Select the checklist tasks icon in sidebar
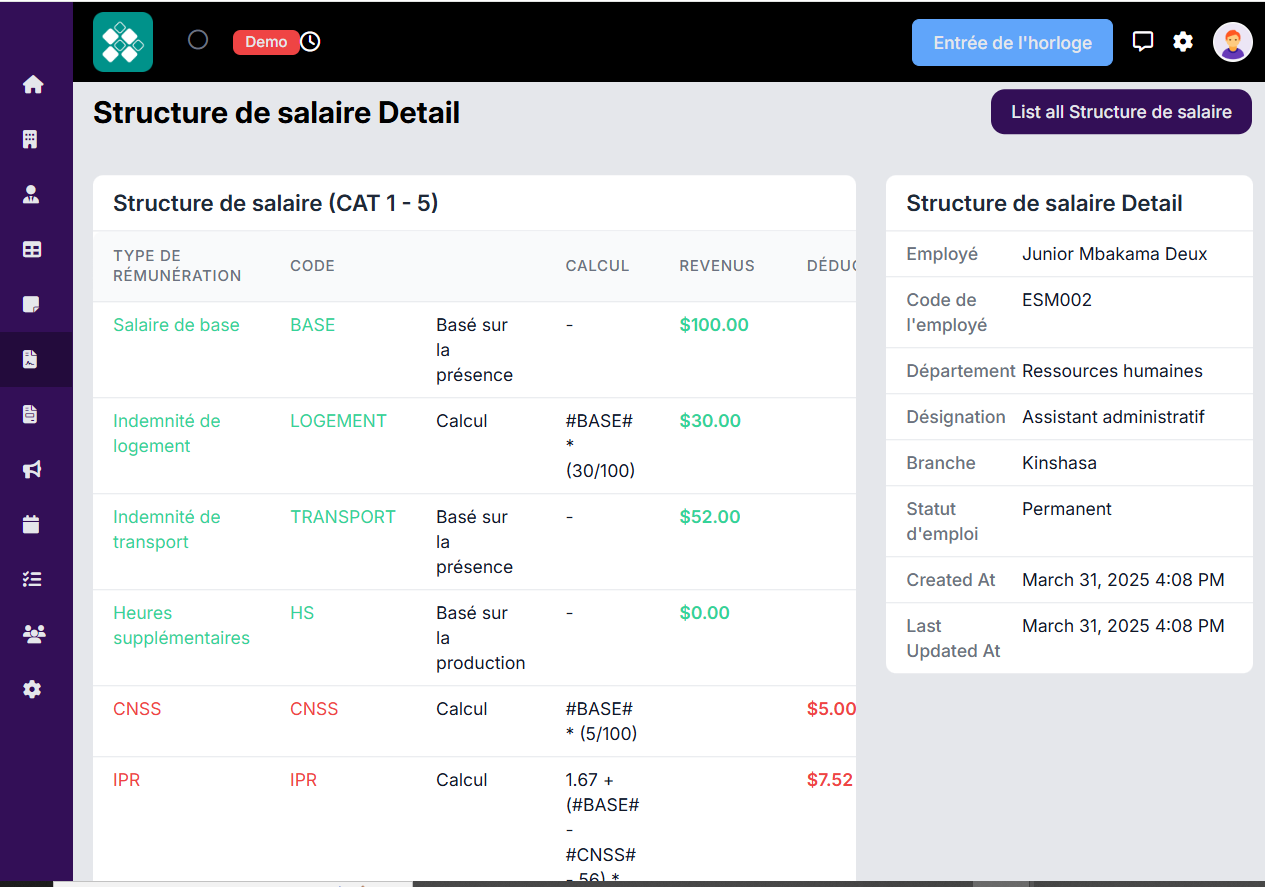The image size is (1265, 887). (x=34, y=579)
